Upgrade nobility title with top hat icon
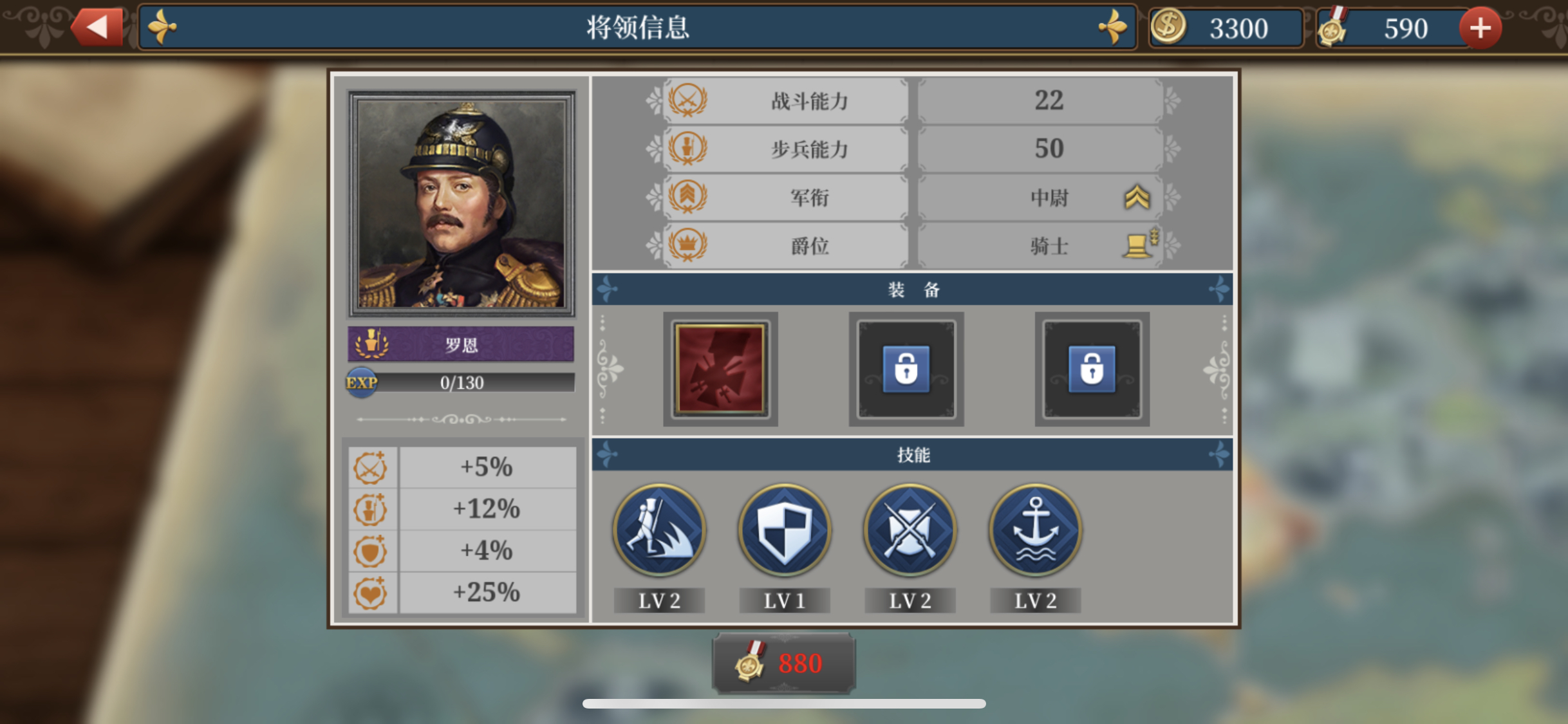 tap(1139, 244)
